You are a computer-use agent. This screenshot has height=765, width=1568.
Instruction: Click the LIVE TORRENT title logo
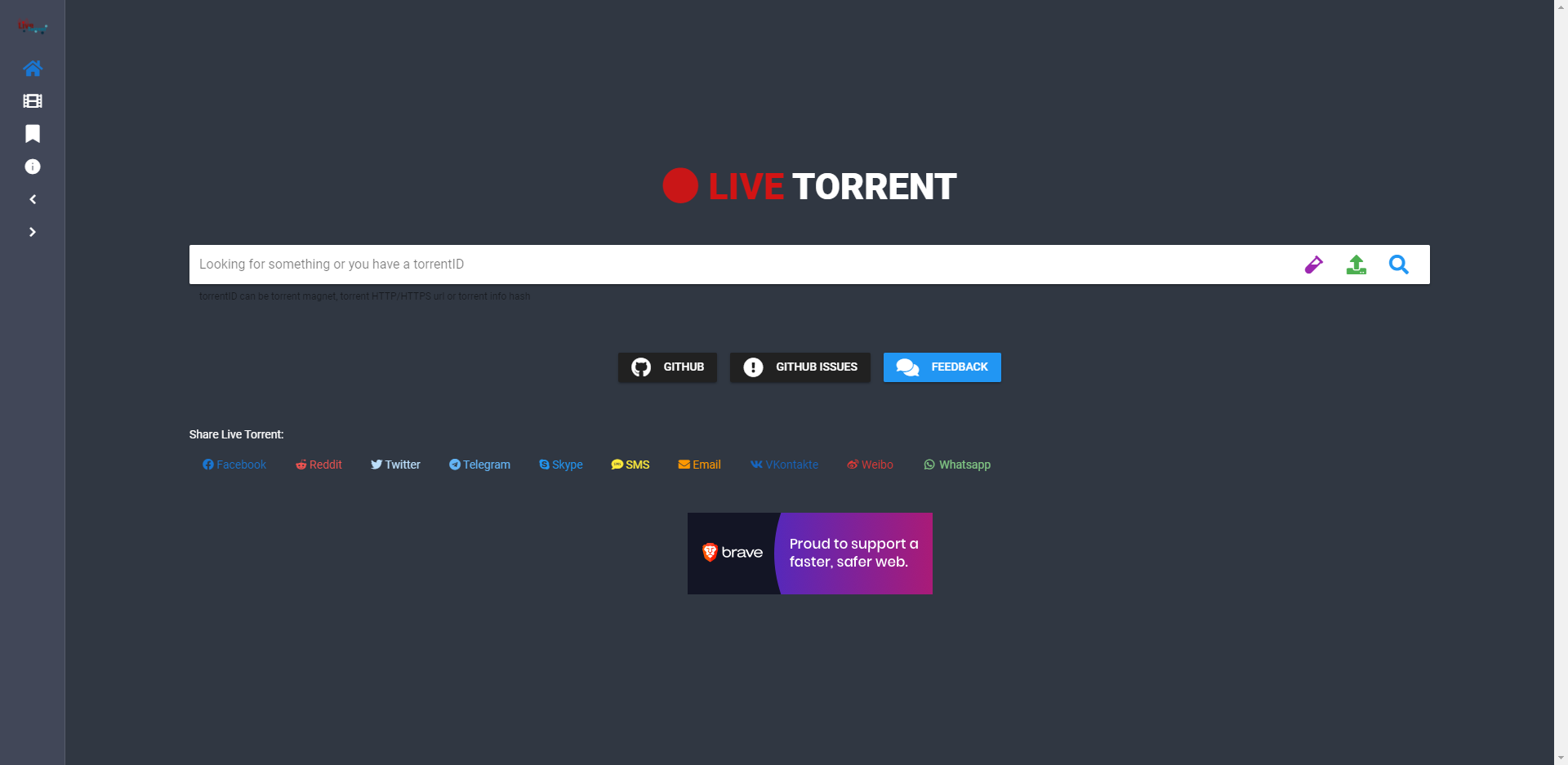pyautogui.click(x=809, y=186)
